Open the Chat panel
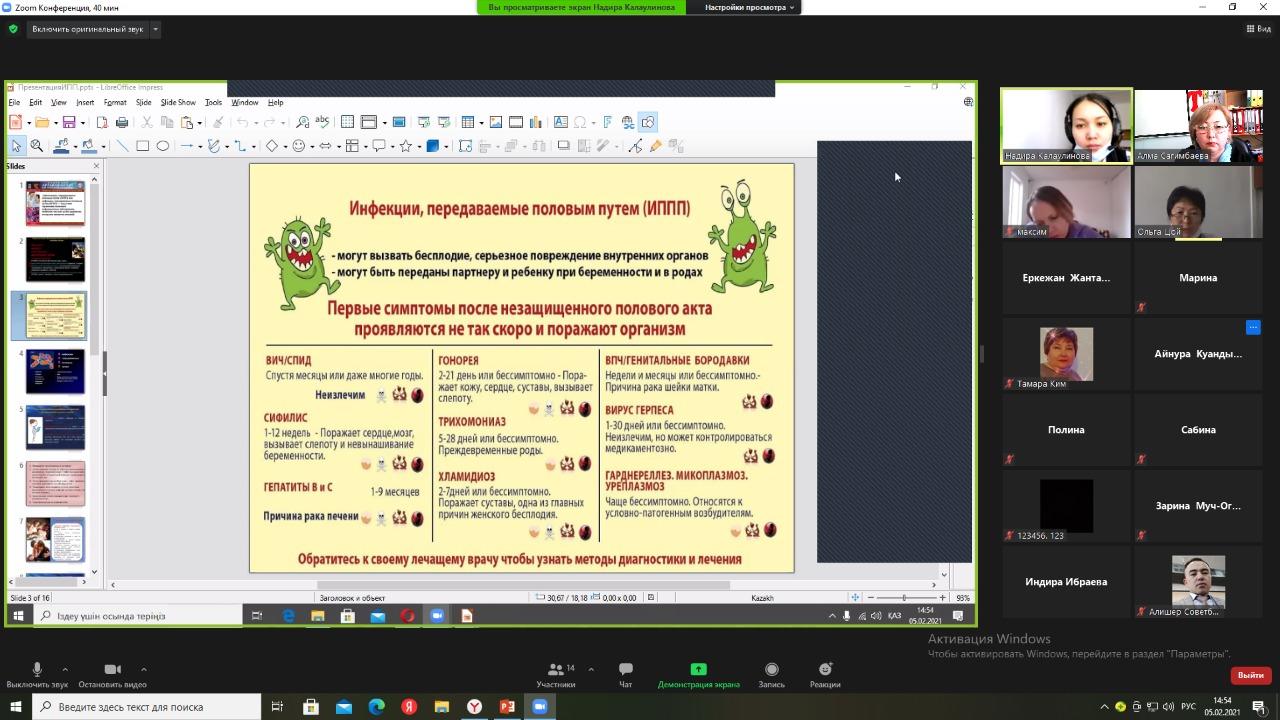This screenshot has height=720, width=1280. (x=625, y=675)
